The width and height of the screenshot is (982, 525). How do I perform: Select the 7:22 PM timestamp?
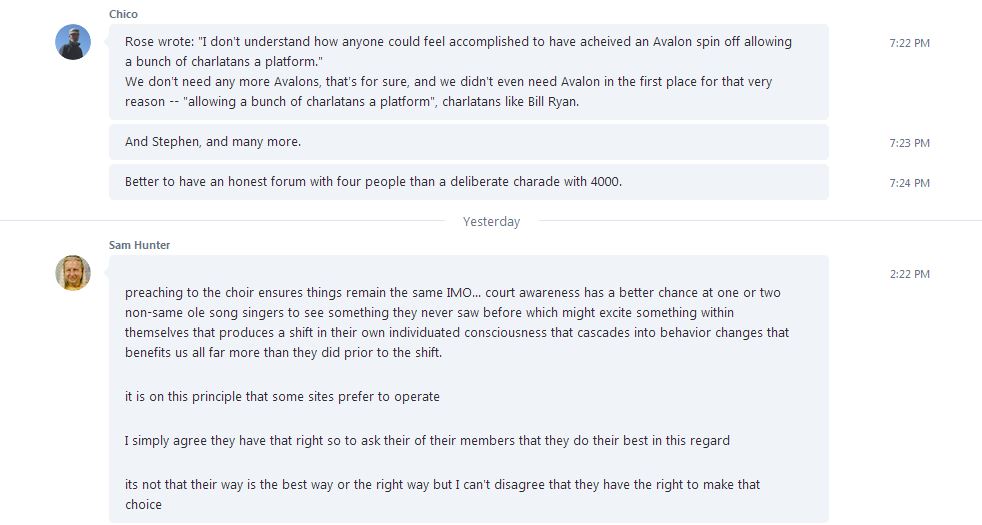(909, 43)
